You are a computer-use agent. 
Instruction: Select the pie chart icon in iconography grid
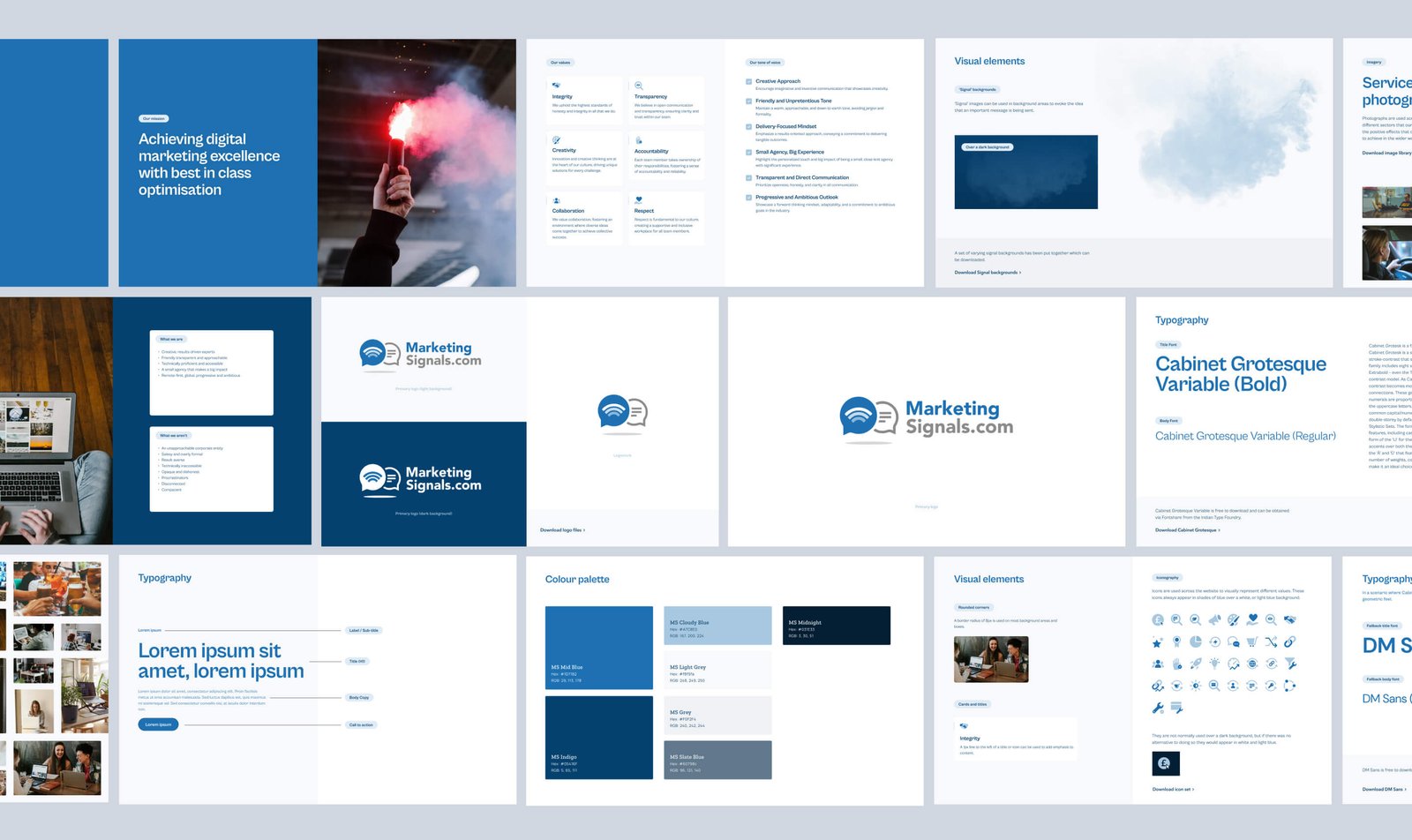[x=1196, y=641]
